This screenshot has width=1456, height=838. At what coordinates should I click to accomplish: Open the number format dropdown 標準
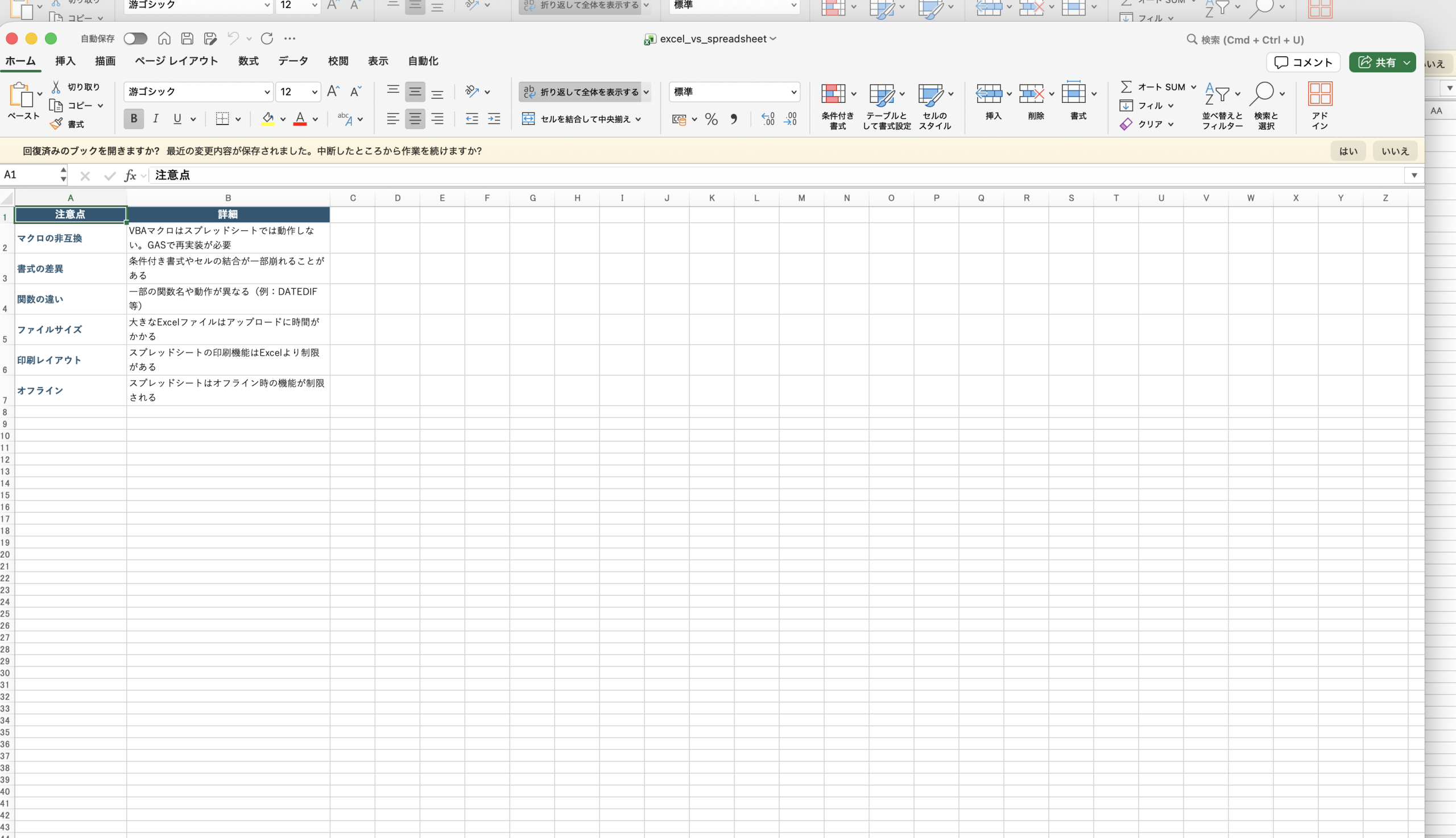click(793, 92)
